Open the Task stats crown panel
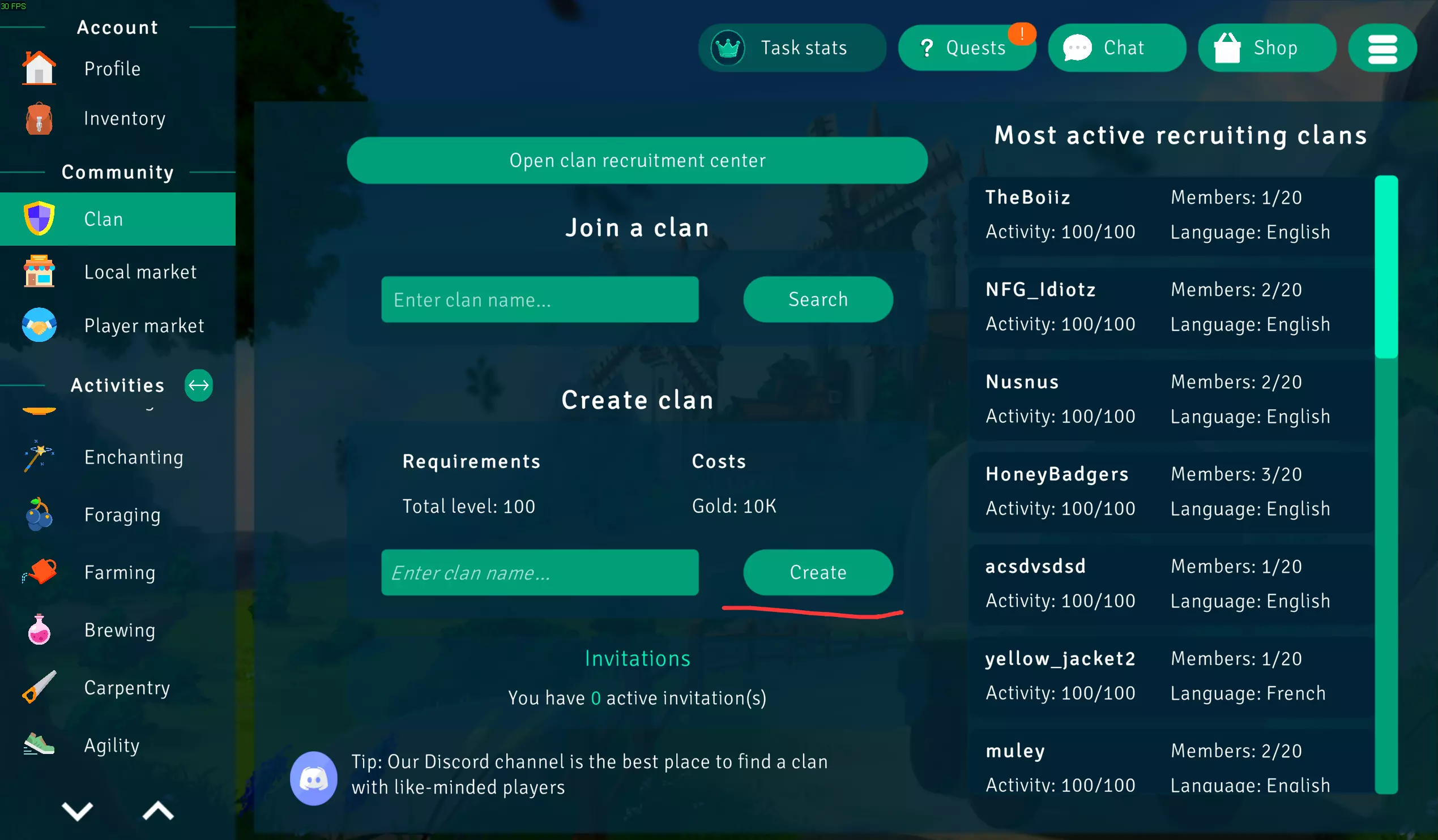This screenshot has width=1438, height=840. tap(791, 48)
